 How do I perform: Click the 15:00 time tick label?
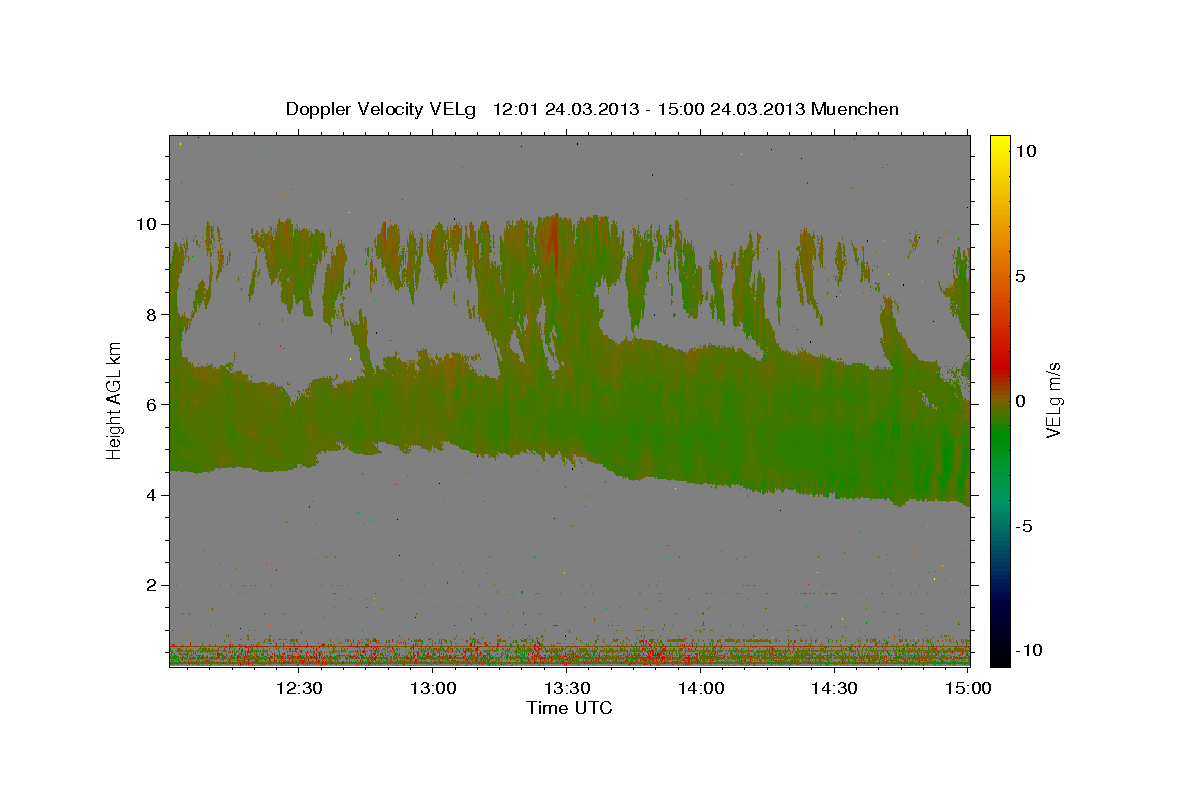point(968,688)
